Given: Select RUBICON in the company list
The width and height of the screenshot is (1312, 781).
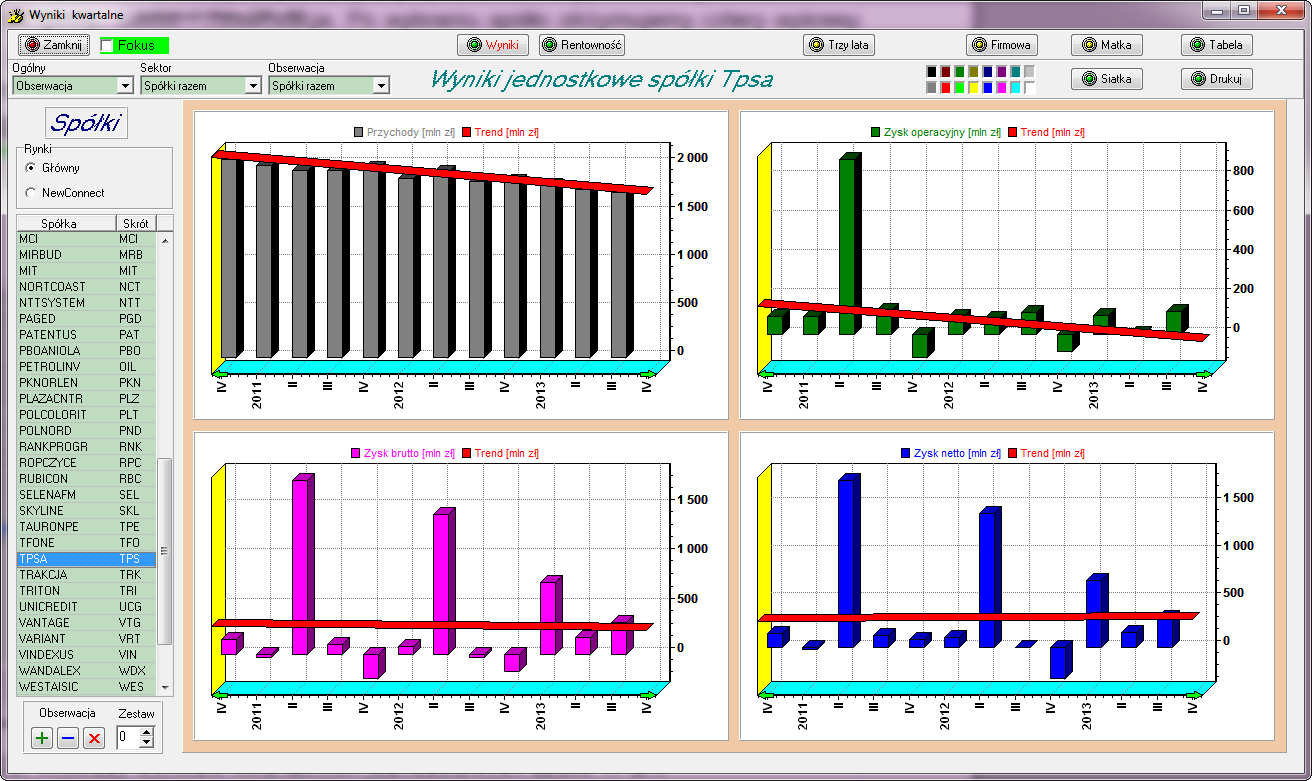Looking at the screenshot, I should (x=86, y=479).
